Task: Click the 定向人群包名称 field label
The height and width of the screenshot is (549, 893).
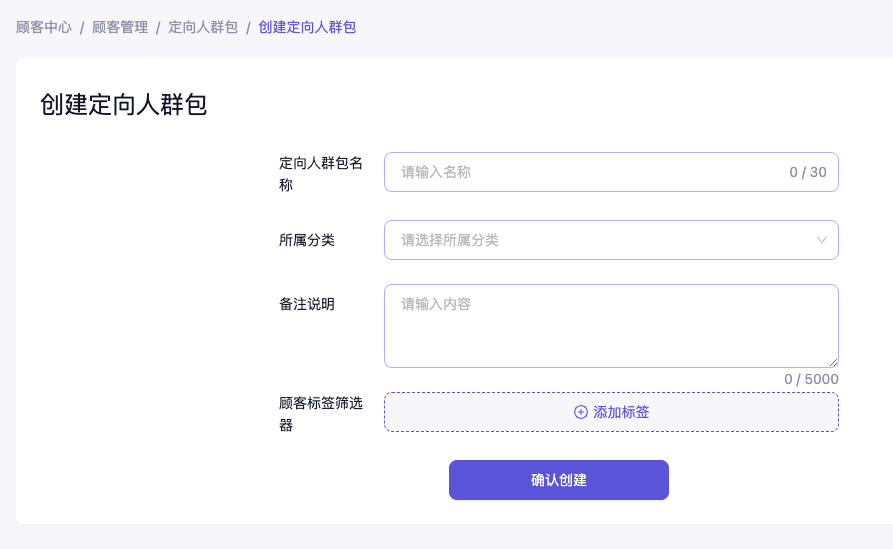Action: 320,173
